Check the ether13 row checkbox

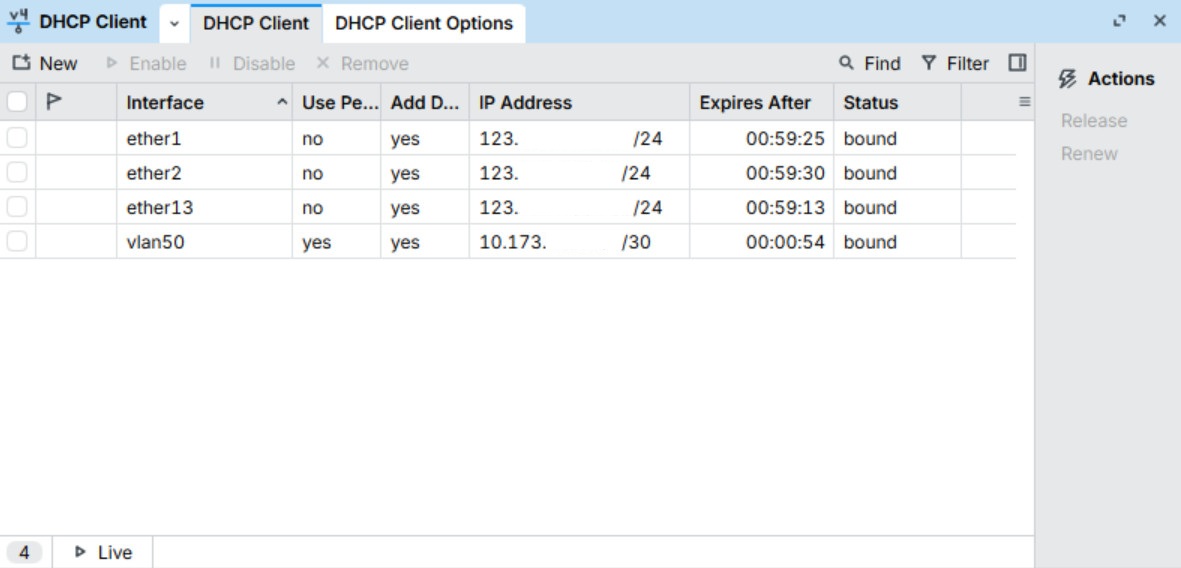(x=17, y=207)
